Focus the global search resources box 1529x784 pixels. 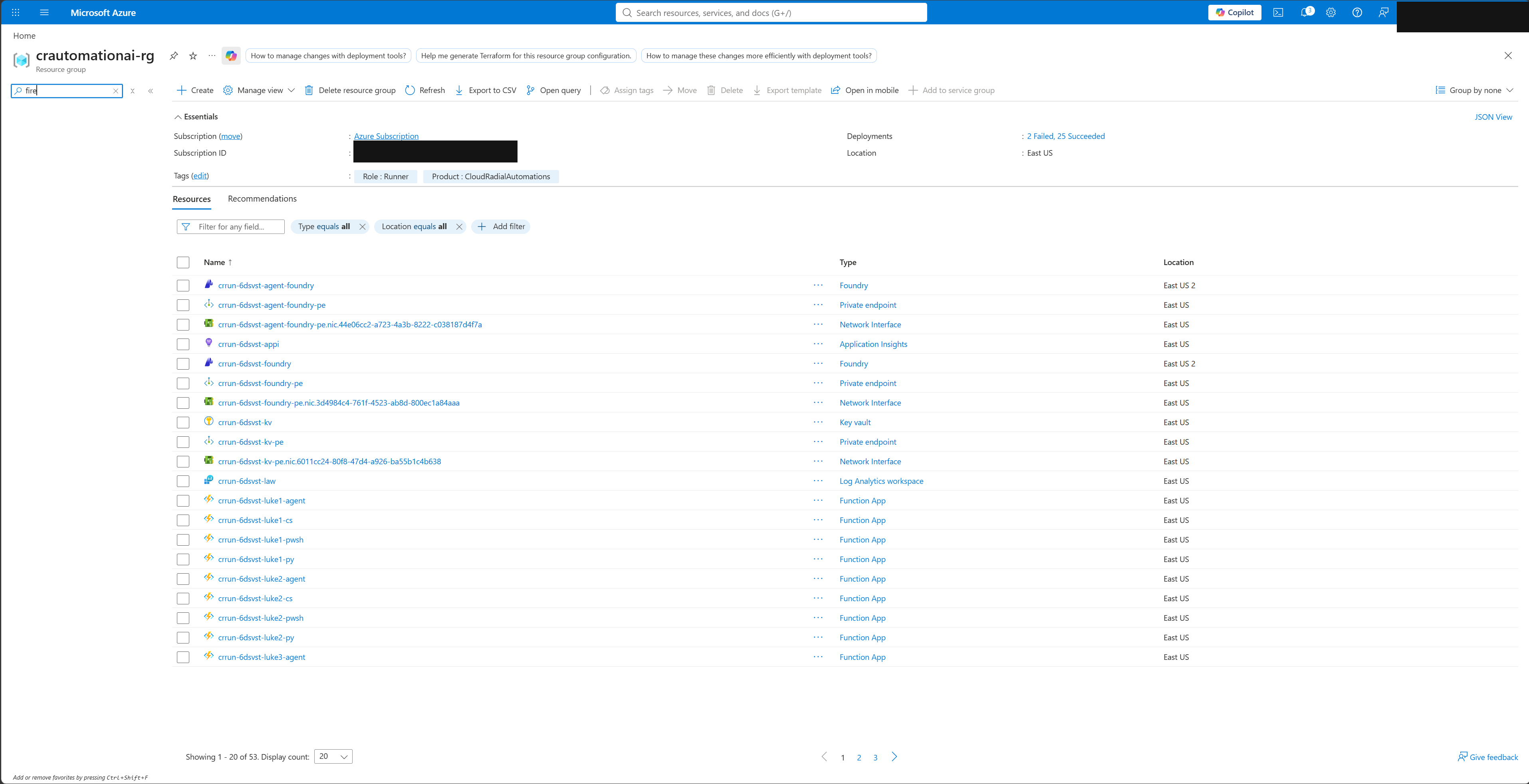[771, 12]
